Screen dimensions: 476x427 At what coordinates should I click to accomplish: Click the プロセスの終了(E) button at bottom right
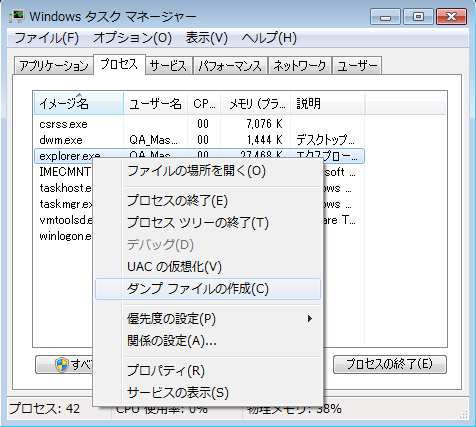(x=390, y=364)
